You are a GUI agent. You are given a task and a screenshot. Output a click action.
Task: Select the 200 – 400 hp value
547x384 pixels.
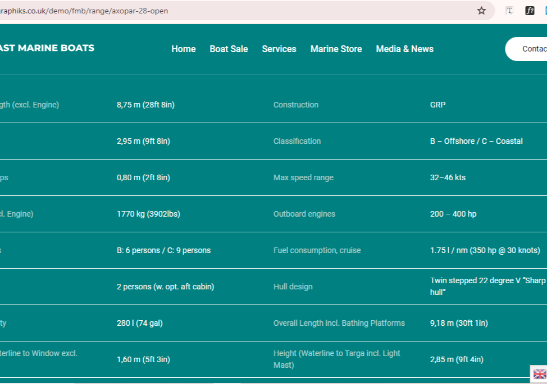click(x=453, y=214)
